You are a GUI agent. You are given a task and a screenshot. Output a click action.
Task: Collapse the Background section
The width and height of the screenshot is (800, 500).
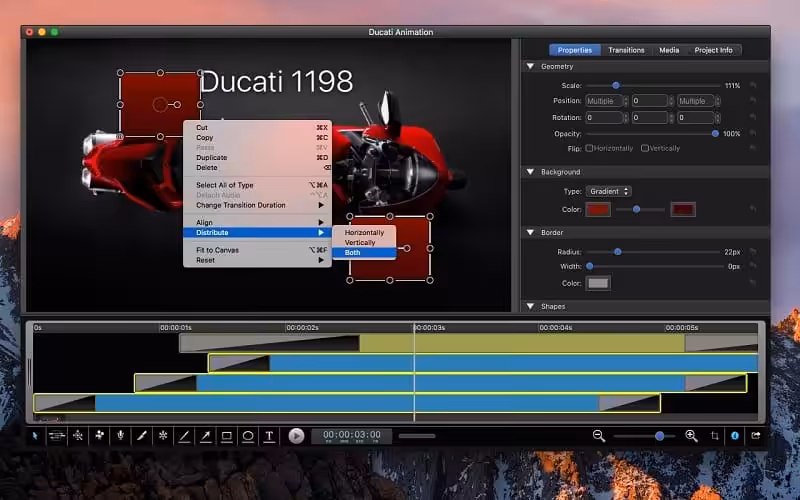(530, 172)
